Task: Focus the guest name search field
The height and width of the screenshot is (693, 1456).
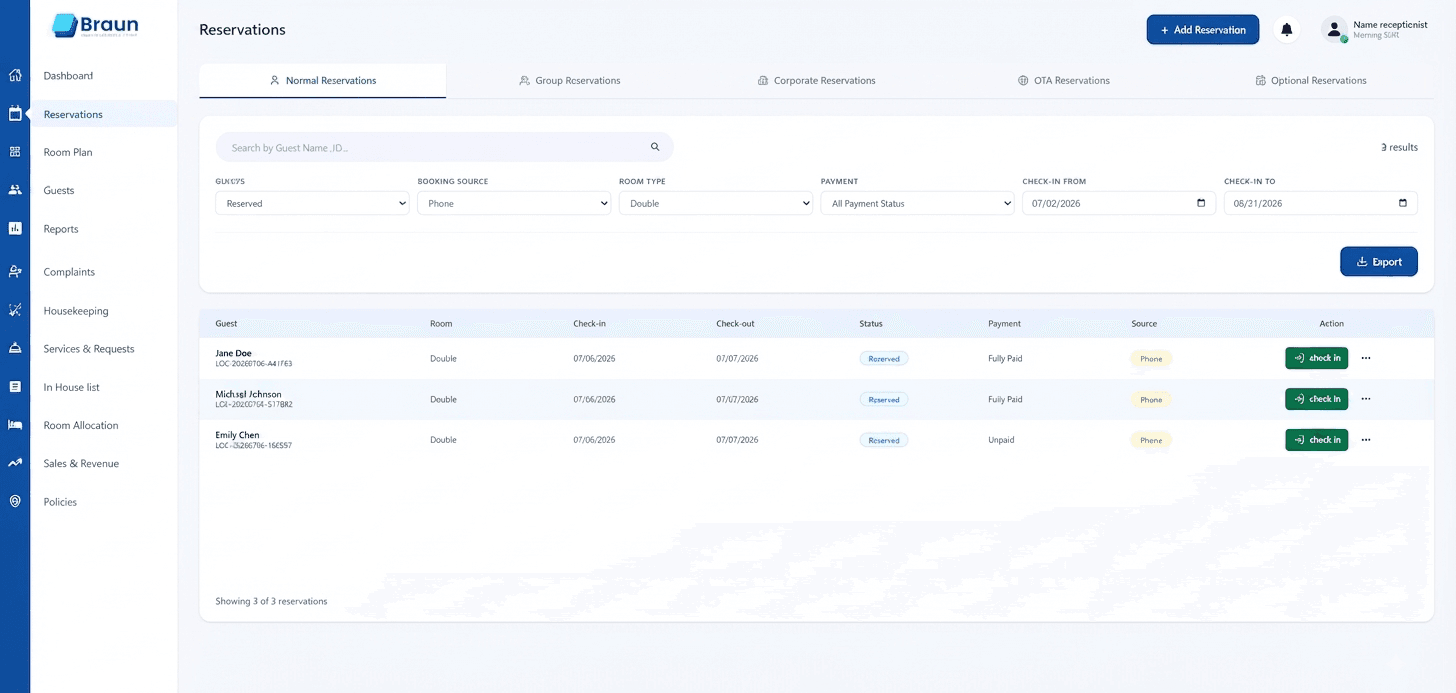Action: pos(444,147)
